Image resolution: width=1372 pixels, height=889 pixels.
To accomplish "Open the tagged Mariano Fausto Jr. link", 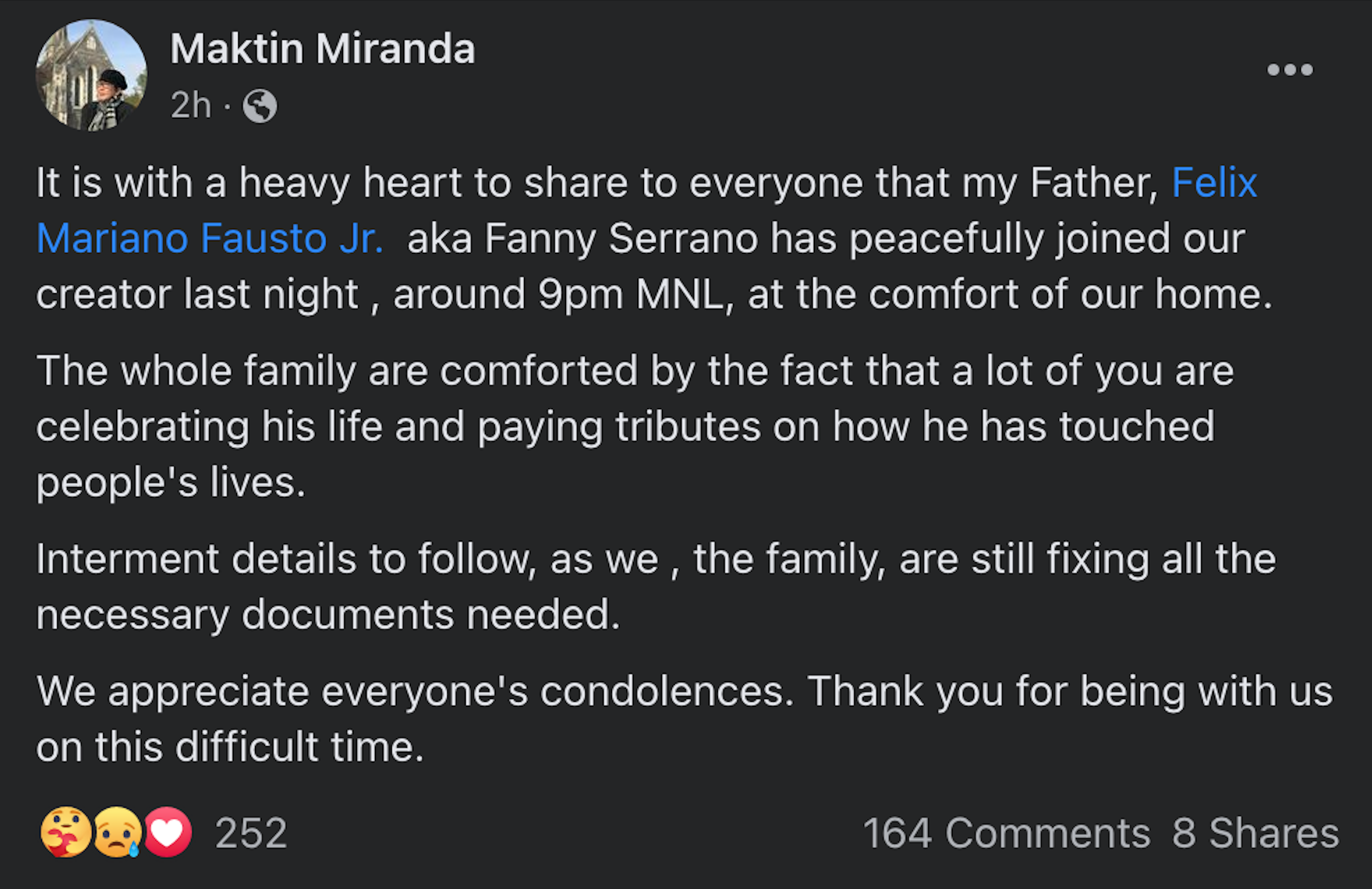I will [210, 238].
